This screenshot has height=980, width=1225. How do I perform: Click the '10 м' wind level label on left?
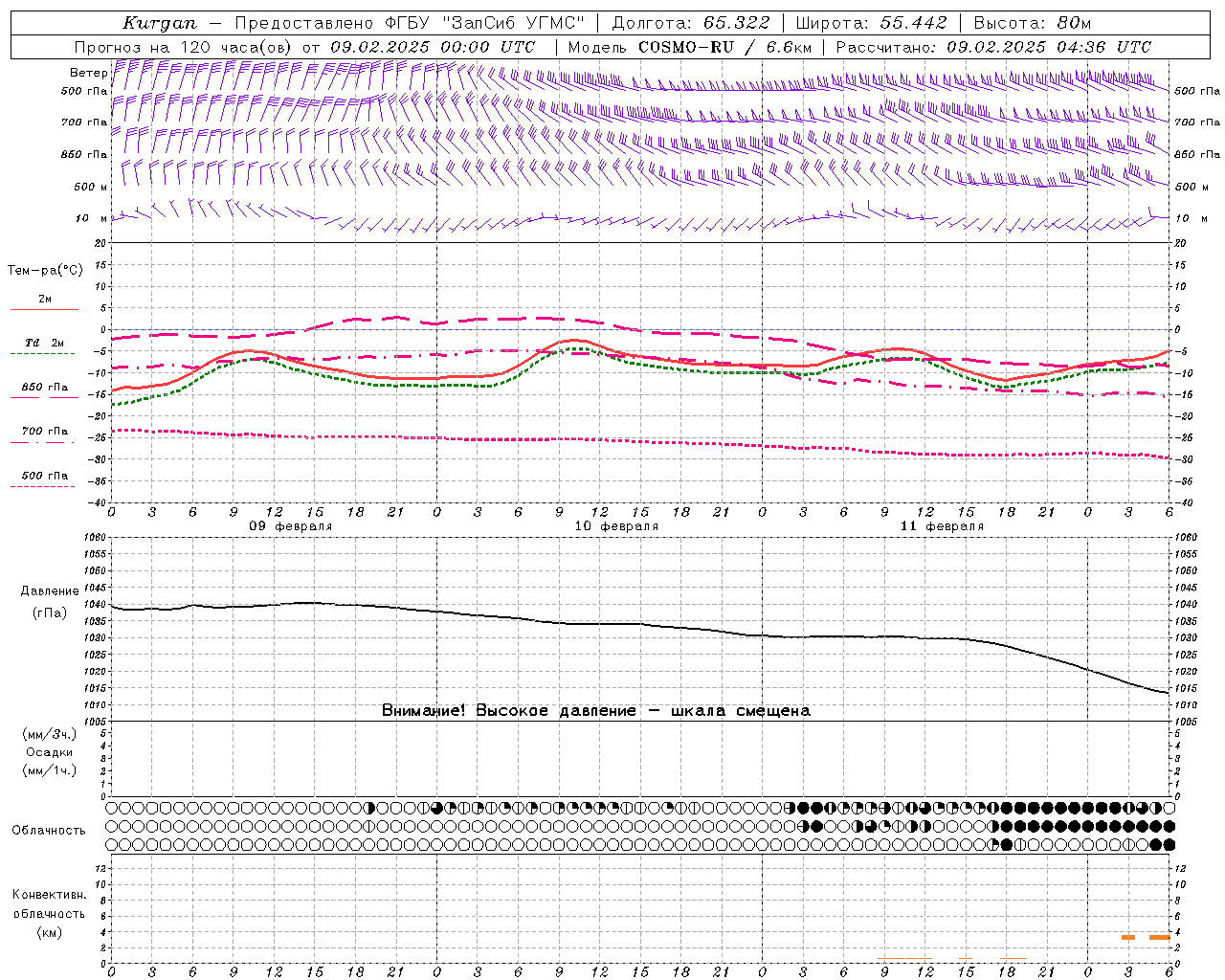[x=92, y=218]
